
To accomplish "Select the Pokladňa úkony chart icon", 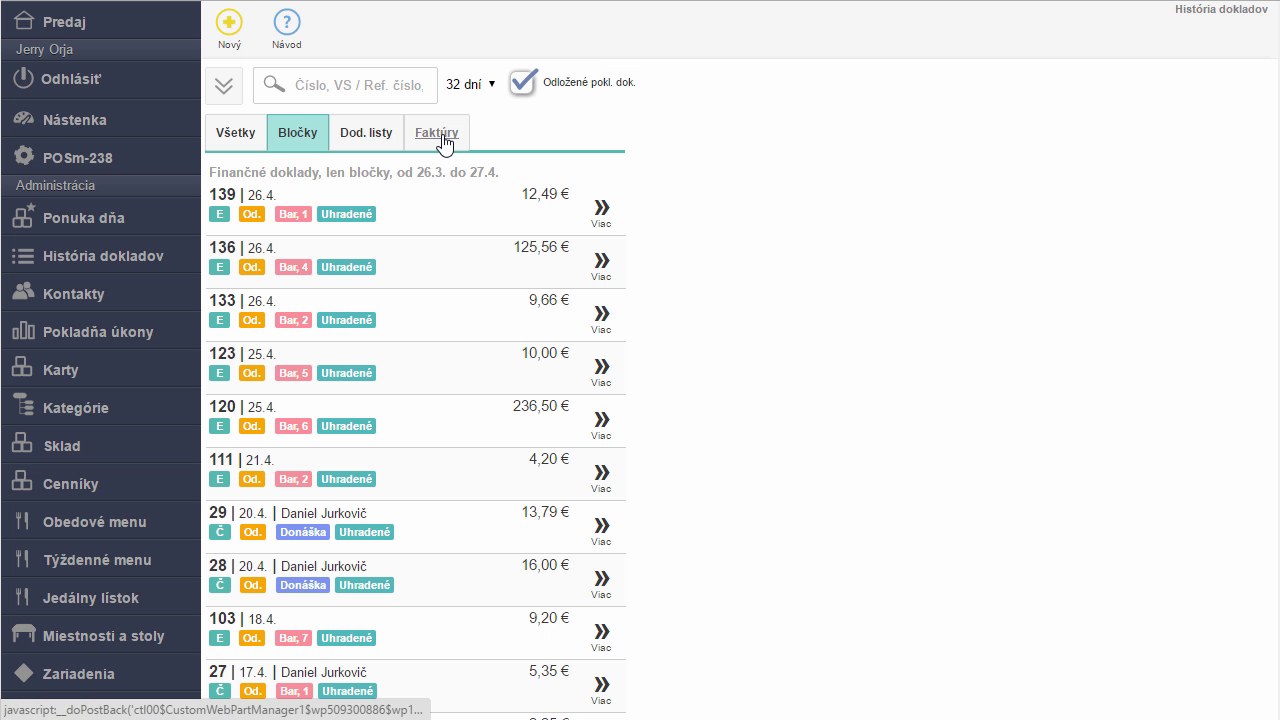I will pos(24,331).
